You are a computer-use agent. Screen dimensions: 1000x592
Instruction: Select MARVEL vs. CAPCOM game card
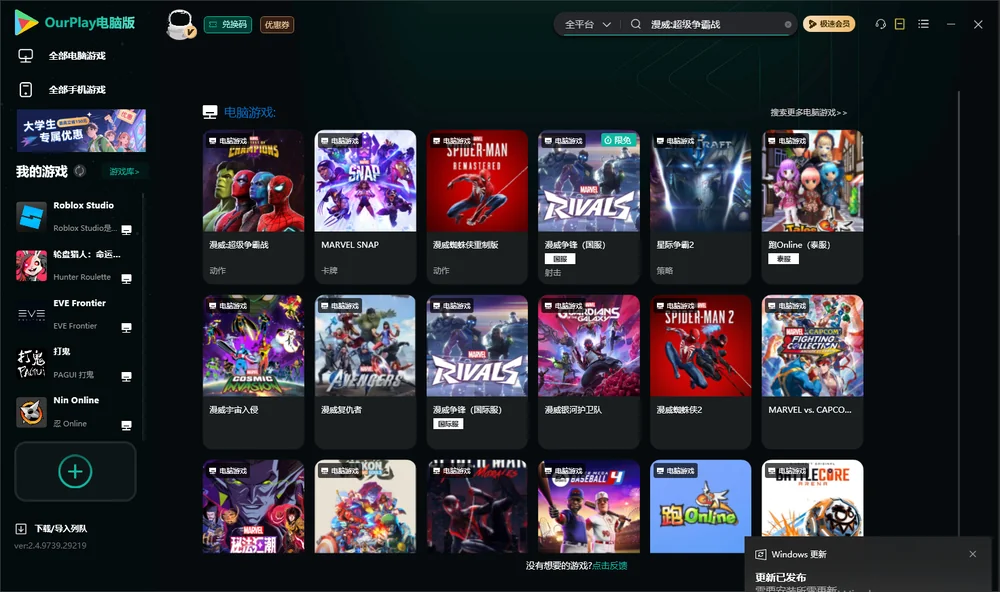point(812,371)
